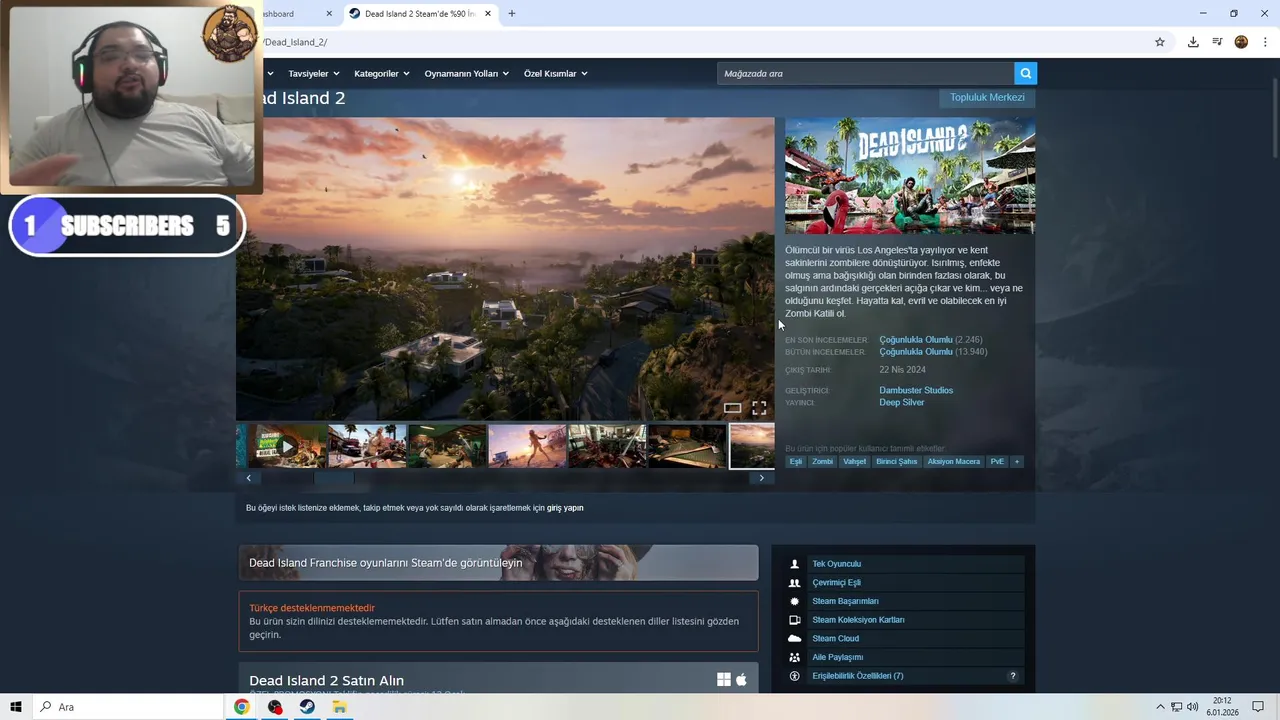
Task: Open the Tek Oyunculu feature link
Action: pyautogui.click(x=836, y=564)
